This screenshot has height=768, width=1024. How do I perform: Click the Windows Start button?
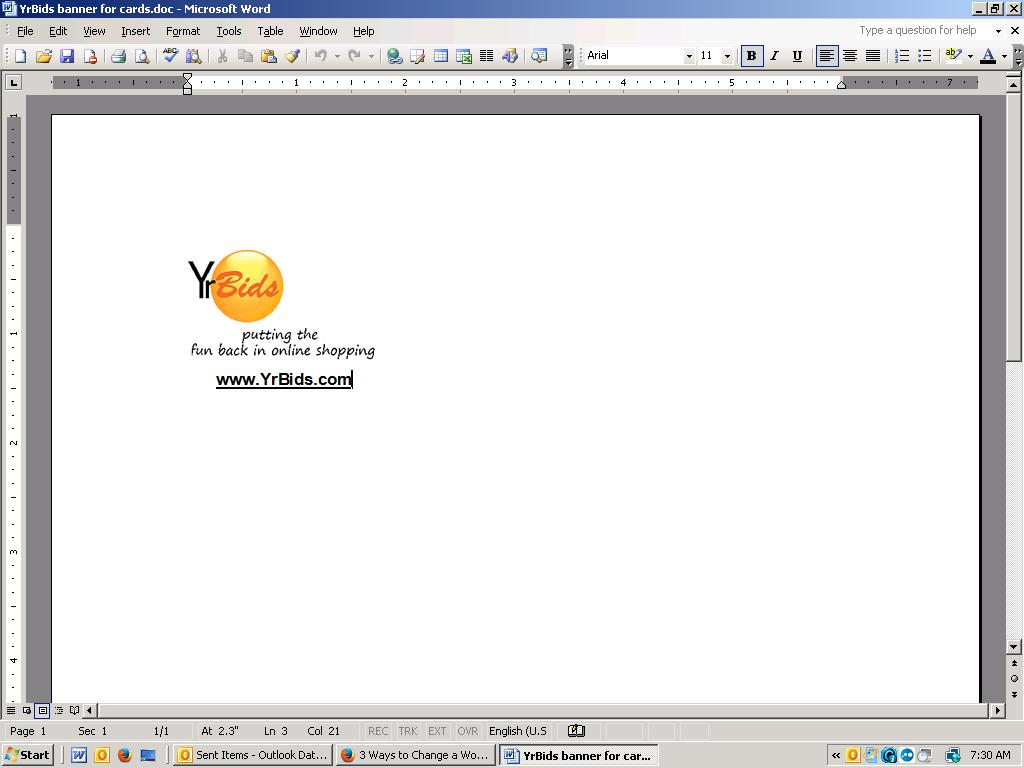tap(28, 755)
